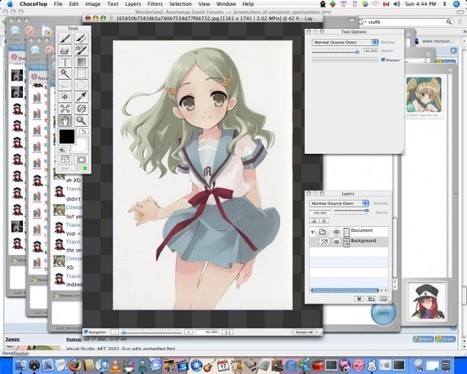Select the second brush tool beside Brush
This screenshot has height=374, width=467.
(x=81, y=39)
